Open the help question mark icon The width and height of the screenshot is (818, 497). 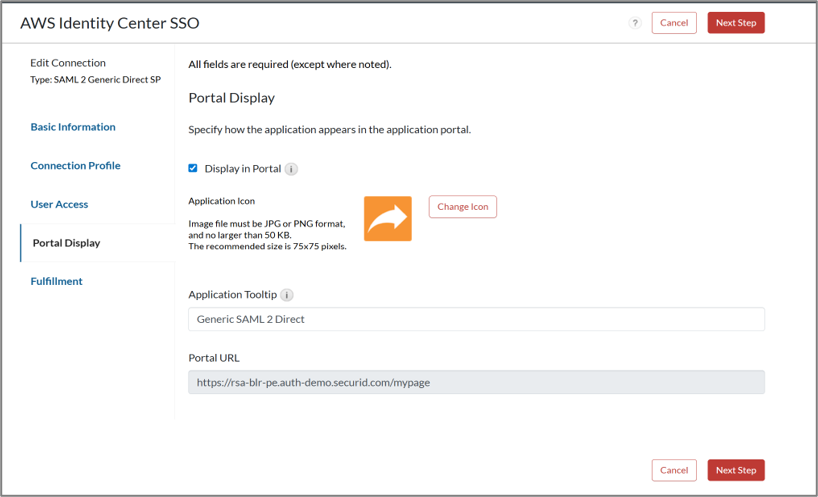click(635, 23)
